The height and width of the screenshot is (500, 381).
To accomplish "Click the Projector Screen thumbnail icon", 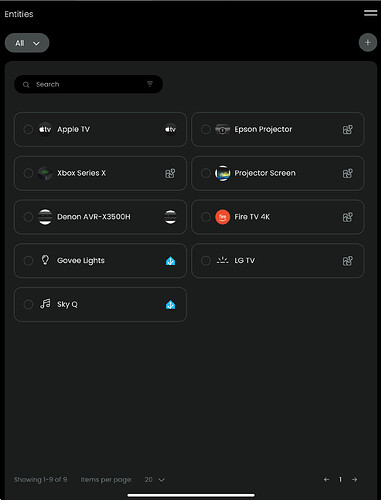I will pos(222,173).
